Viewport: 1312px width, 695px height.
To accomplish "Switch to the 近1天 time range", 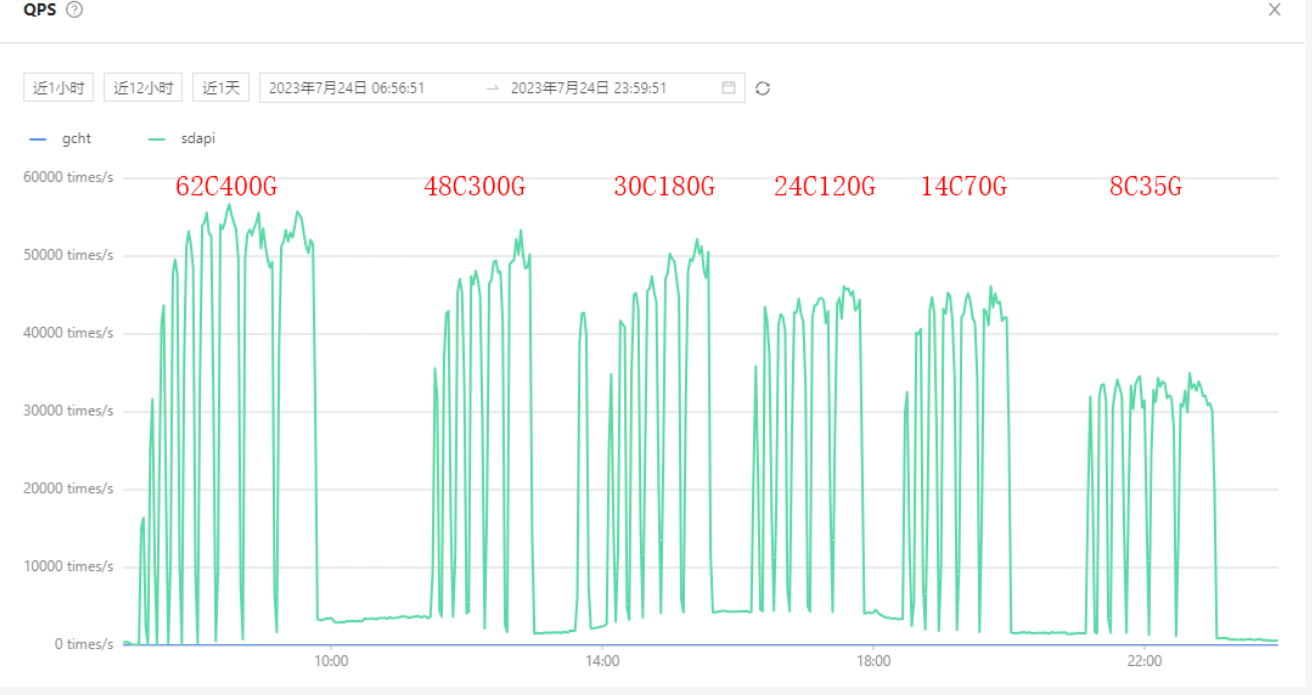I will (x=221, y=88).
